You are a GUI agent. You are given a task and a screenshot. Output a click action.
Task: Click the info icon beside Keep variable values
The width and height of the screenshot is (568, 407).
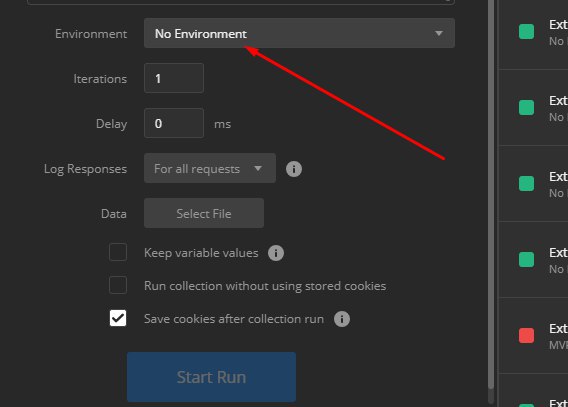pyautogui.click(x=276, y=253)
